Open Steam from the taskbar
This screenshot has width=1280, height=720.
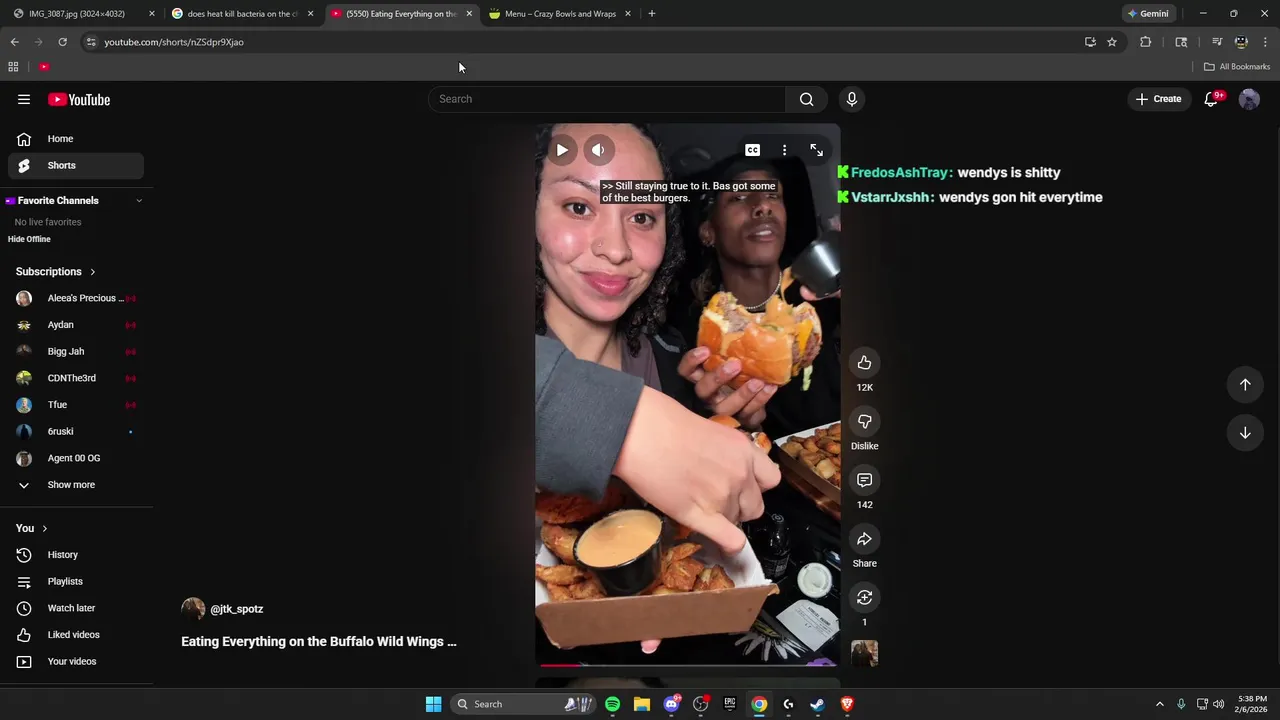tap(818, 704)
